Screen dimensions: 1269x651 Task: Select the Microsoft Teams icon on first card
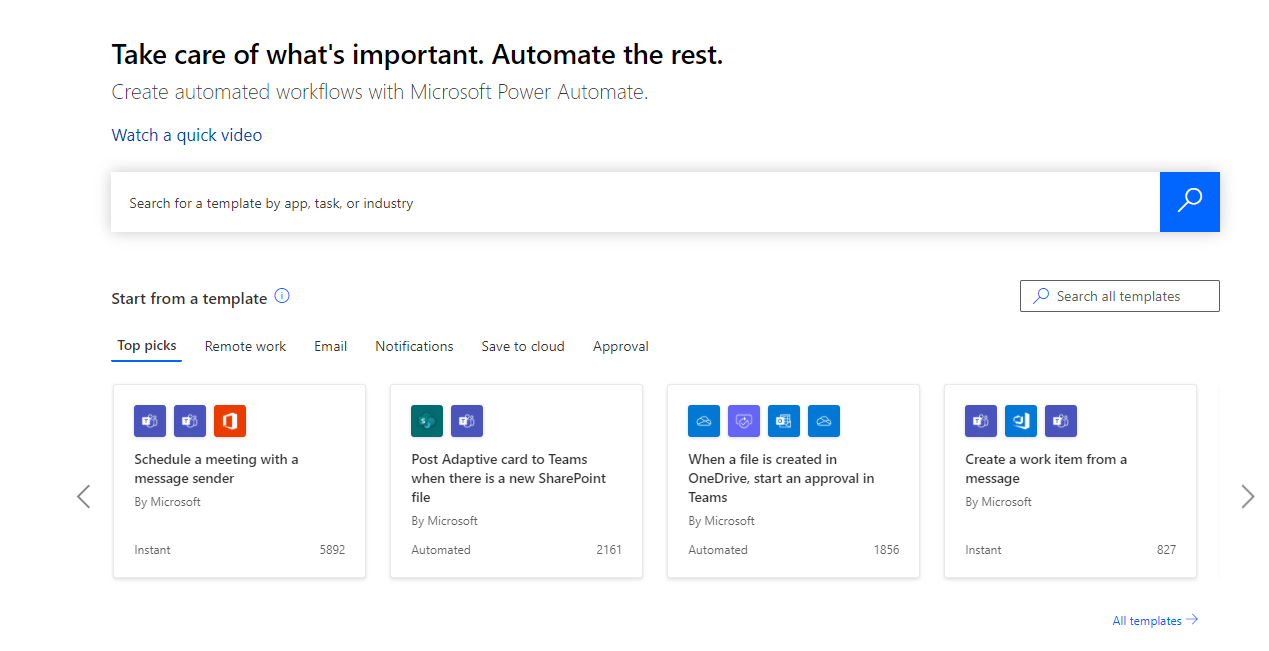pos(149,421)
